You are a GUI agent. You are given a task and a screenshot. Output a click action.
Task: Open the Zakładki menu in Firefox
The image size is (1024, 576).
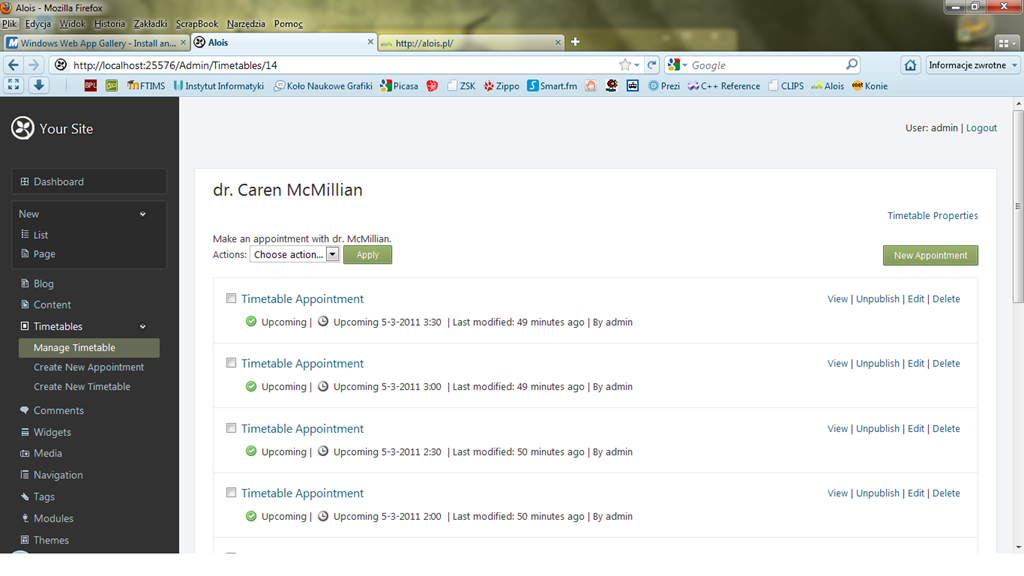point(151,23)
